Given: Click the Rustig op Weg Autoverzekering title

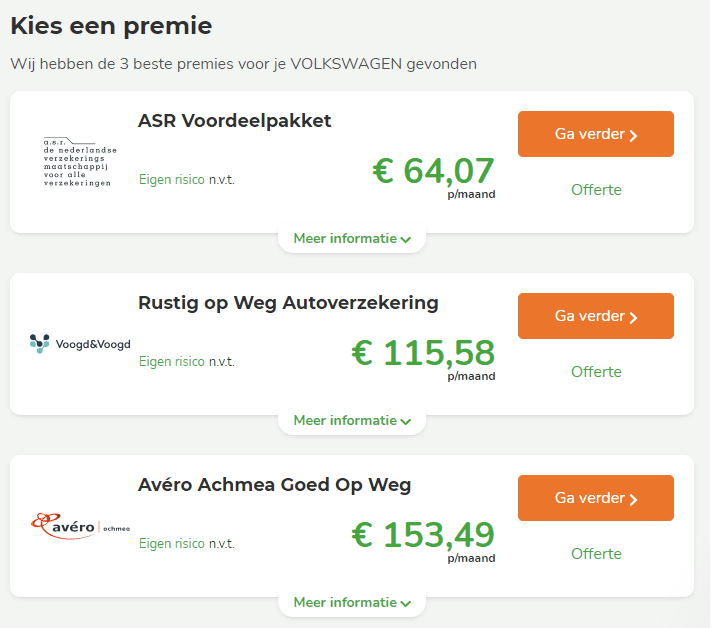Looking at the screenshot, I should [x=288, y=303].
